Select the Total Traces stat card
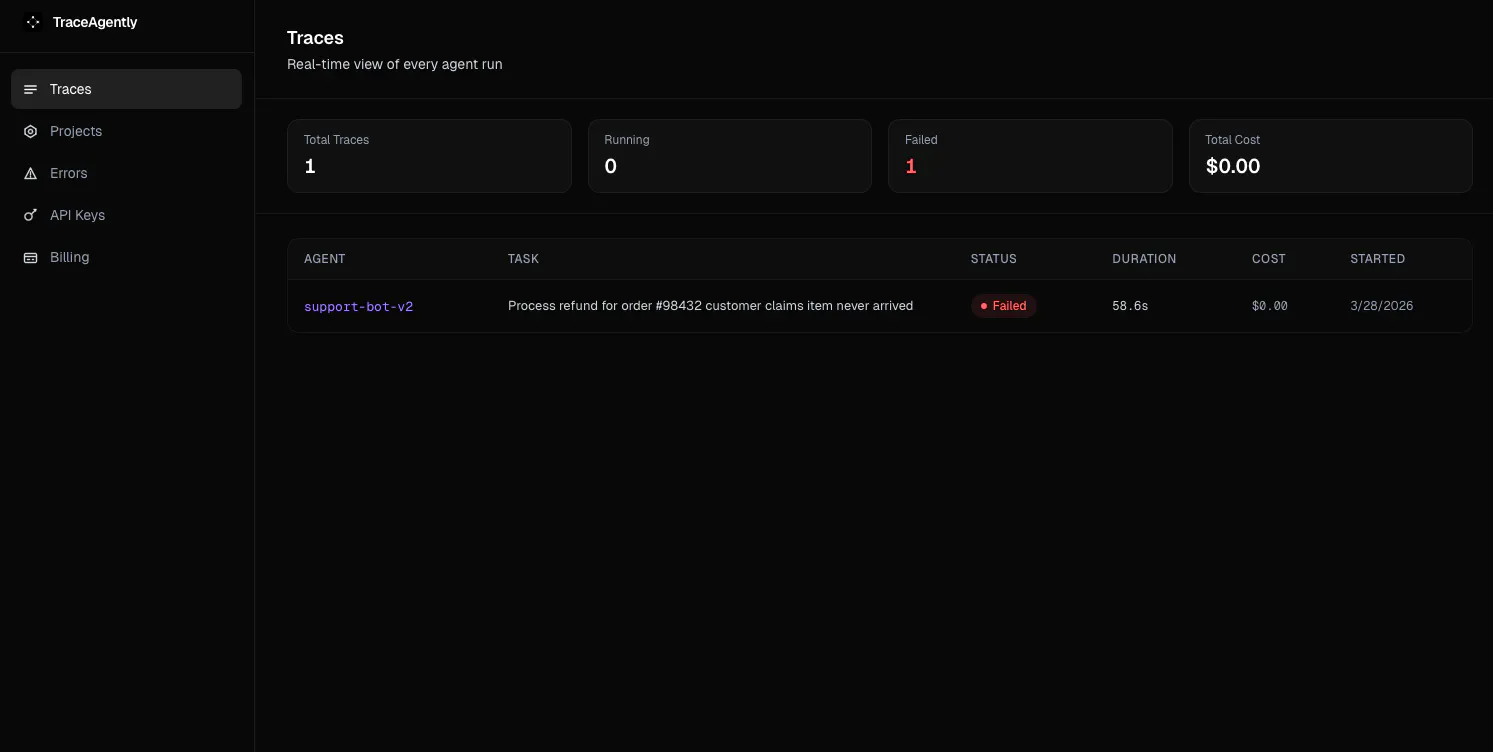Viewport: 1493px width, 752px height. 429,156
